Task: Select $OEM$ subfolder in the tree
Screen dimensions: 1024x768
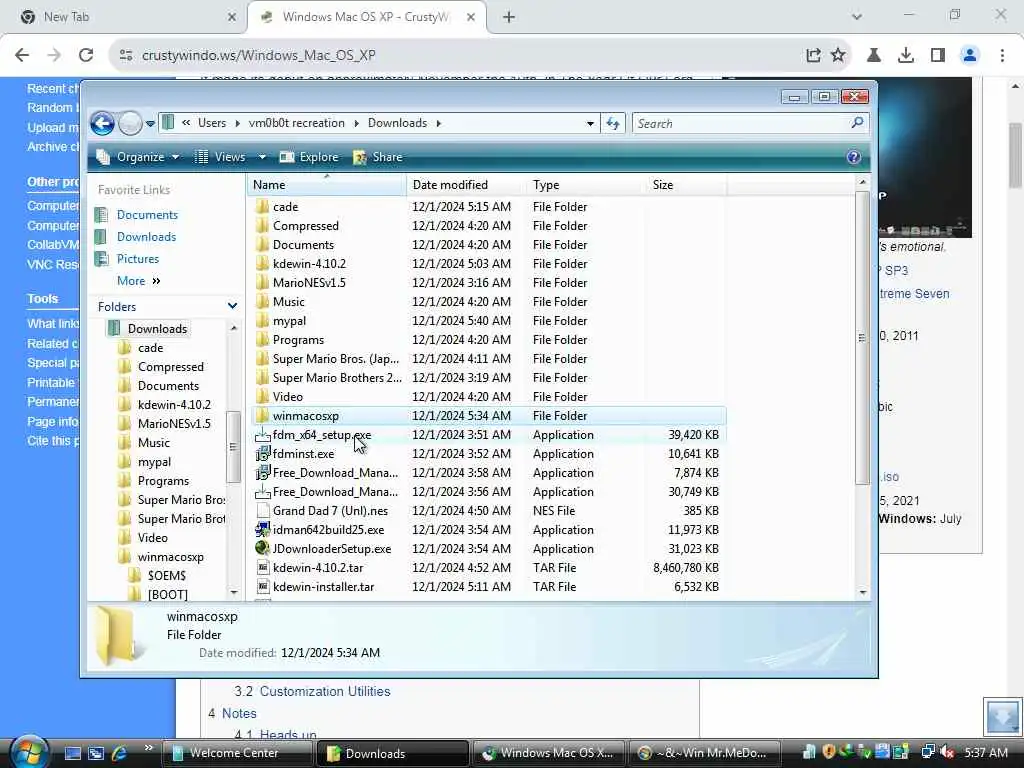Action: [167, 576]
